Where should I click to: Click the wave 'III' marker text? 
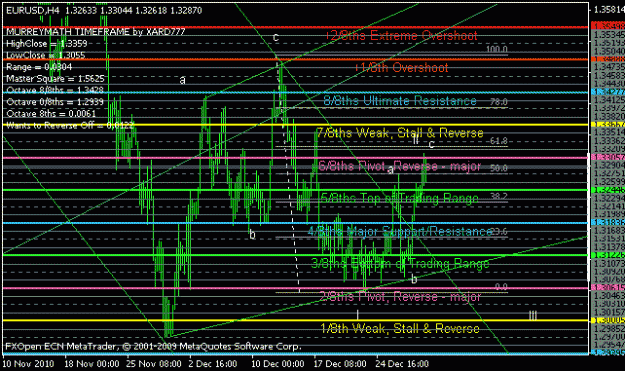[x=533, y=316]
